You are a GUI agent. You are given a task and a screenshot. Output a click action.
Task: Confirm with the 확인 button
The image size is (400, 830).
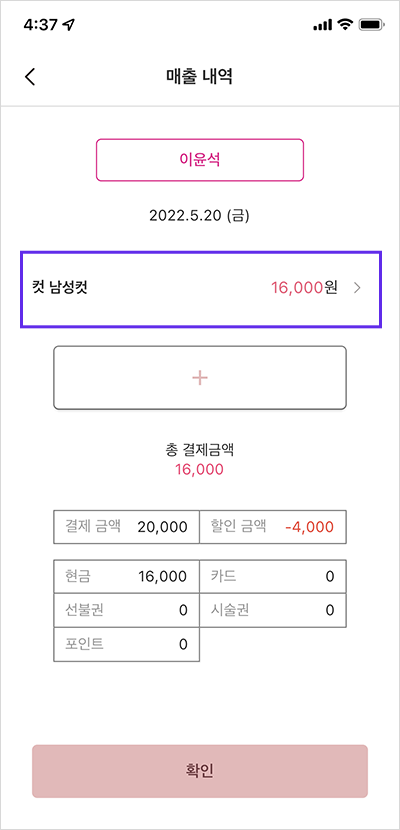tap(199, 771)
